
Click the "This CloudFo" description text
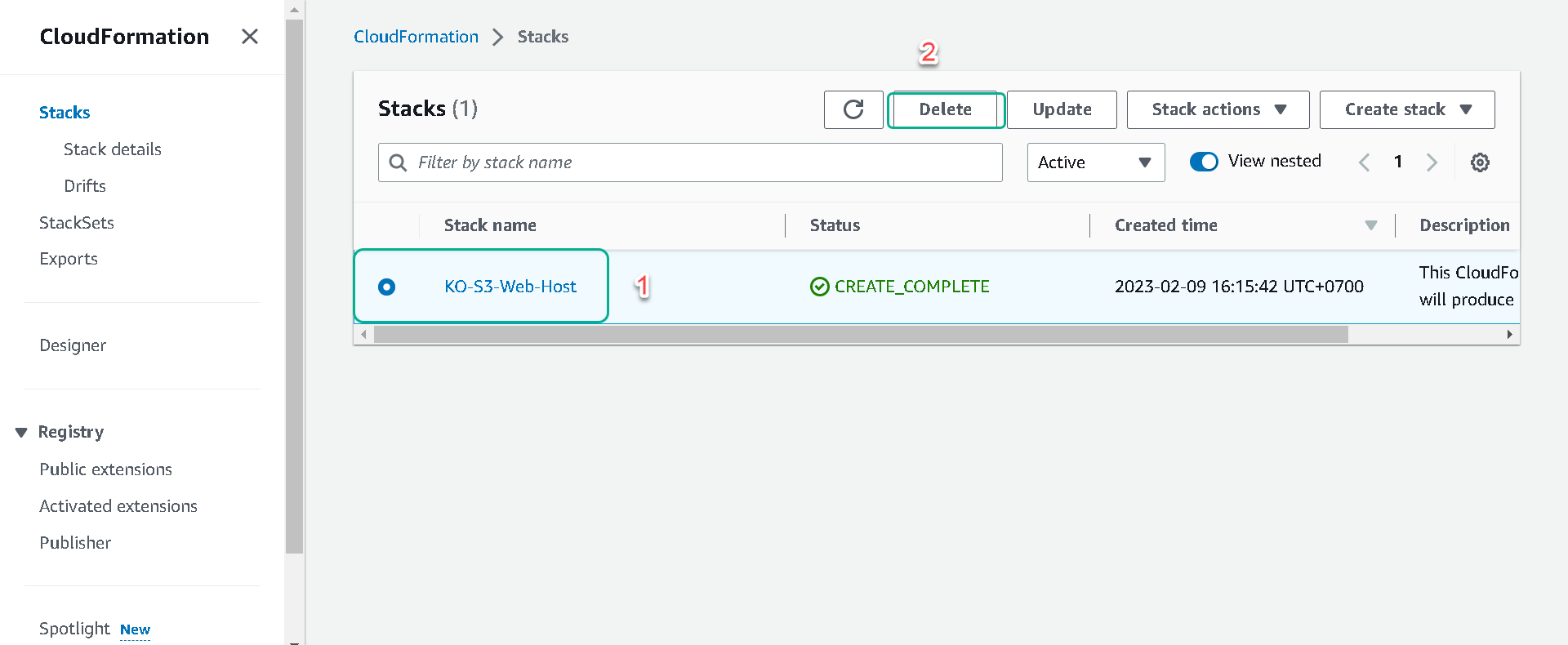click(x=1468, y=273)
